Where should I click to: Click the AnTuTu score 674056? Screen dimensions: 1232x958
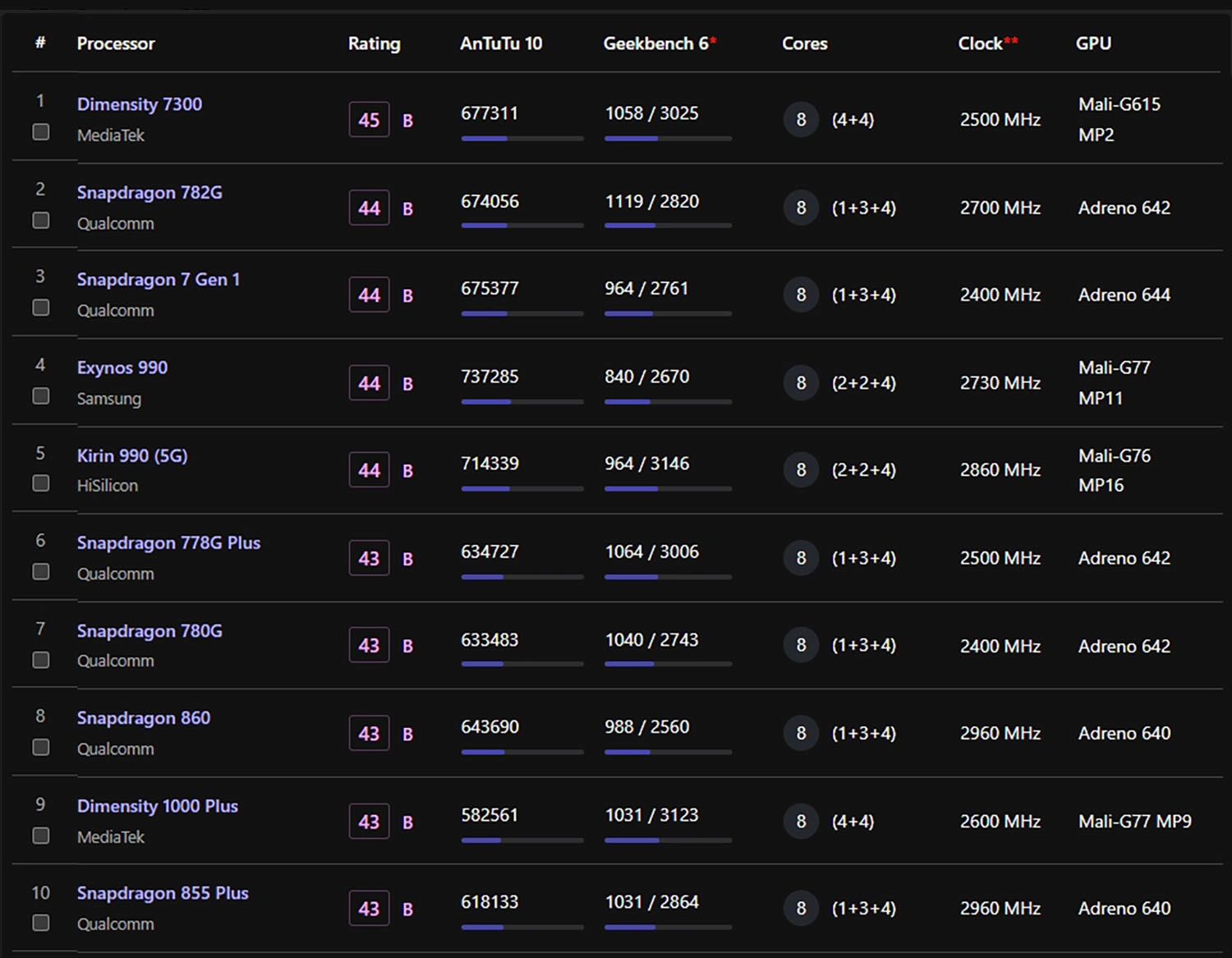click(490, 201)
